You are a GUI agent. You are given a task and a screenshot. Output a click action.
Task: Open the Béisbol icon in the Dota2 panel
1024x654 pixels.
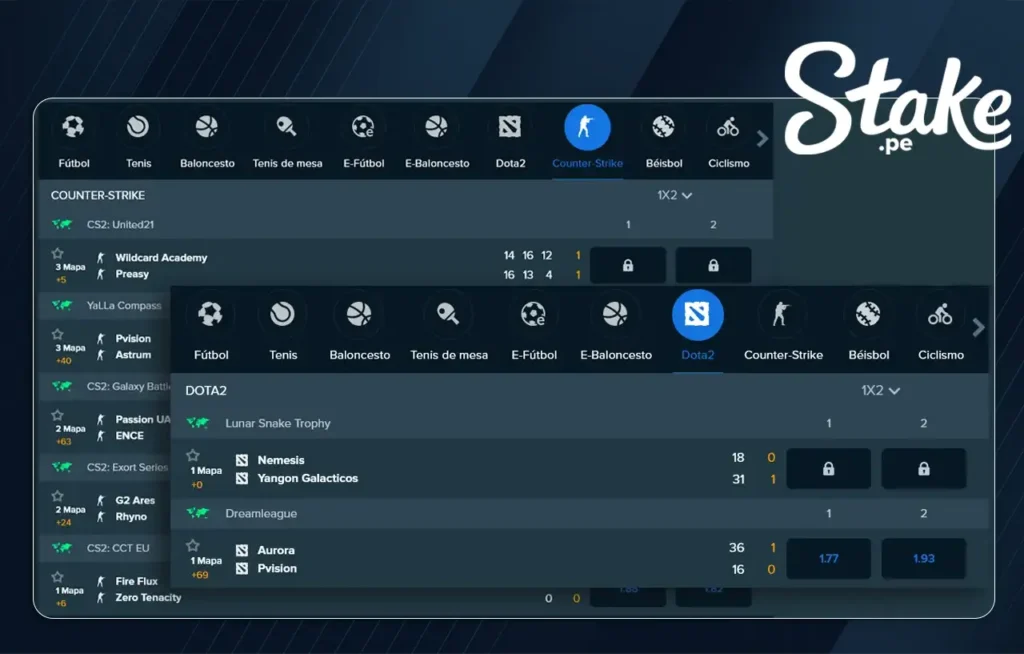[868, 315]
